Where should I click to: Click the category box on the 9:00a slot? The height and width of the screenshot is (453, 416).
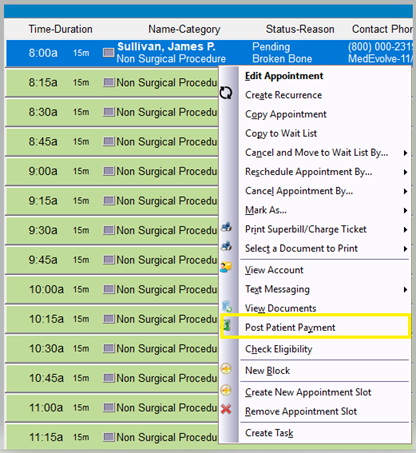109,171
